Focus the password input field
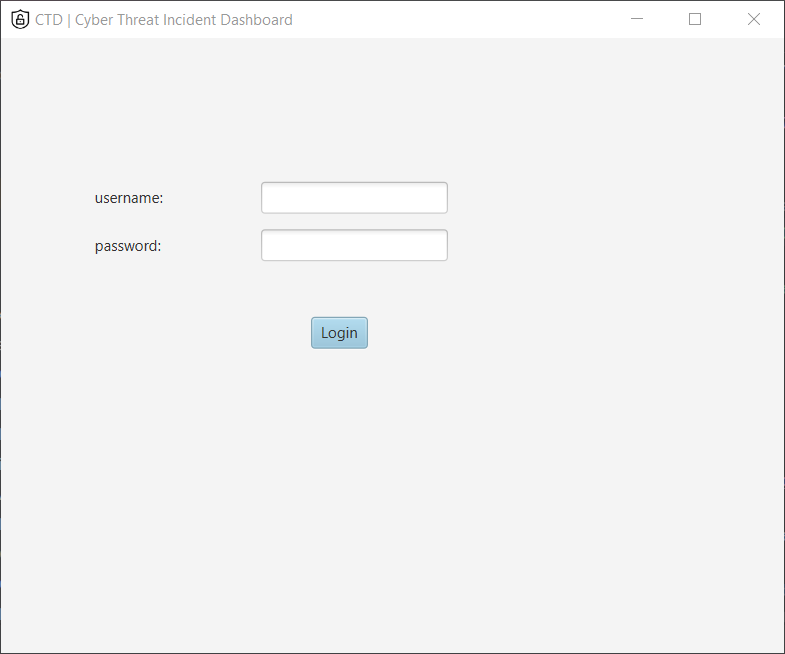This screenshot has width=785, height=654. point(354,245)
